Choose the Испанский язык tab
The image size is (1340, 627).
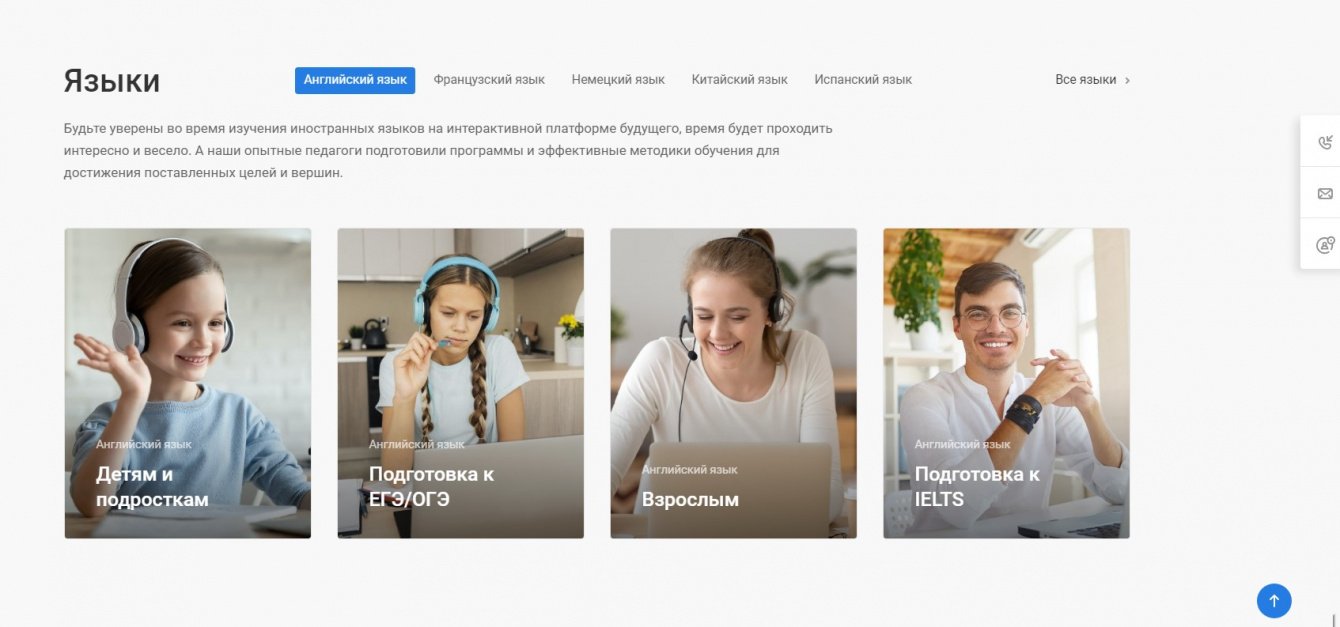(863, 80)
